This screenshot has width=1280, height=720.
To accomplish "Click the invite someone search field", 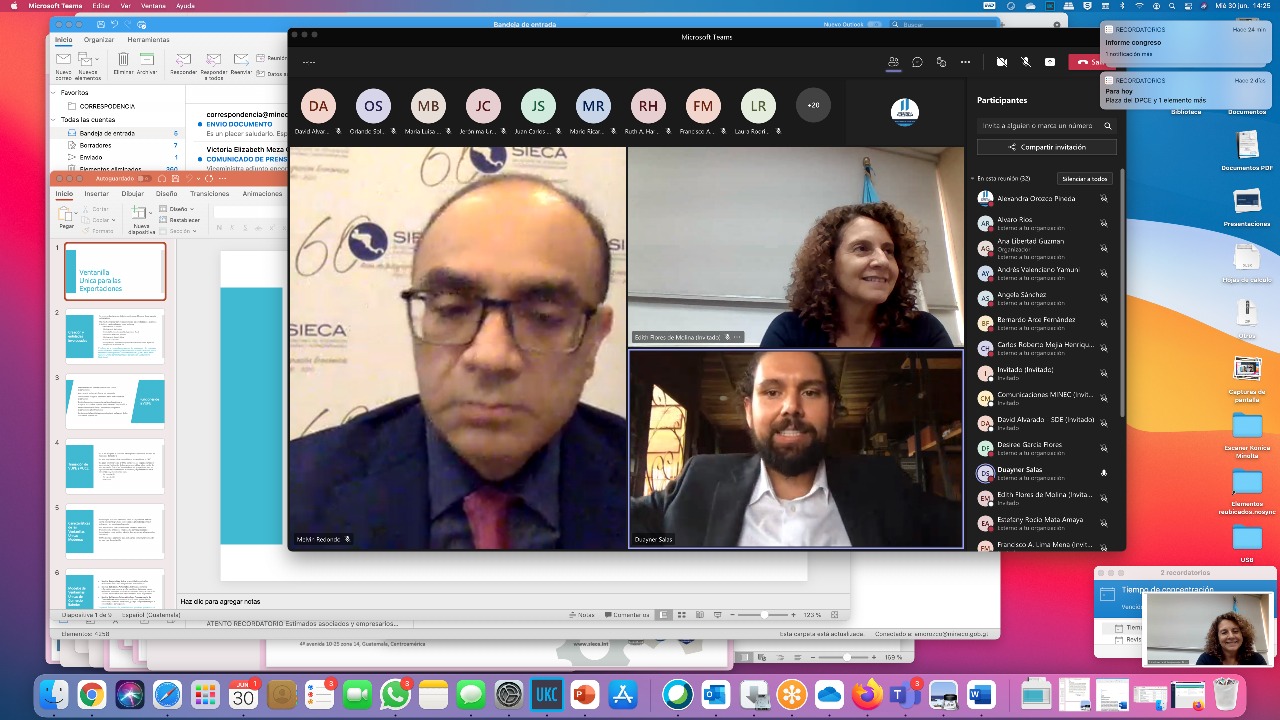I will coord(1040,126).
